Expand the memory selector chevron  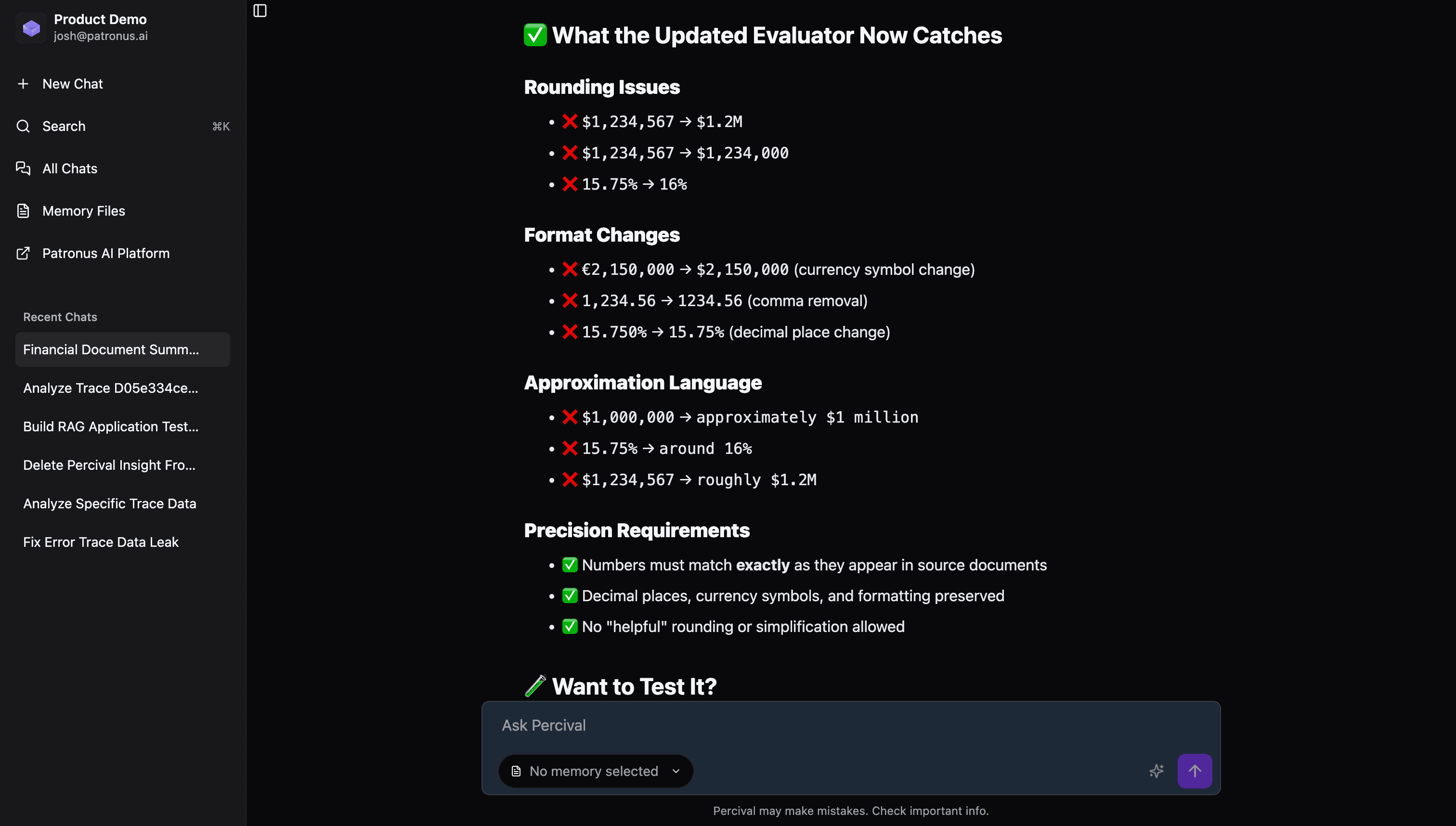pyautogui.click(x=676, y=771)
